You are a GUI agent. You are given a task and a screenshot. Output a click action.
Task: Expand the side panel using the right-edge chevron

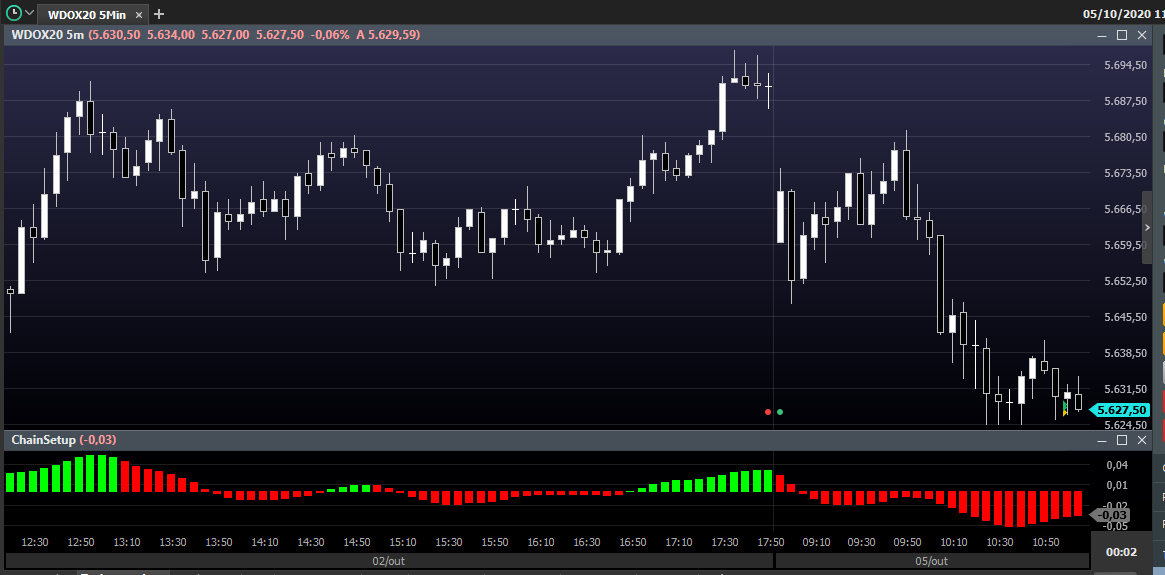pos(1147,227)
